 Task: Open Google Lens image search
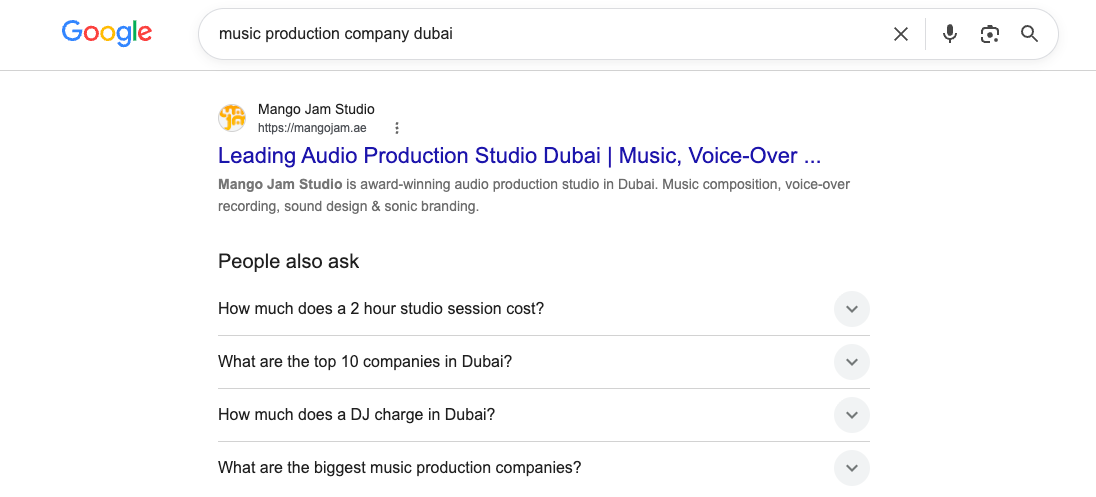point(989,34)
